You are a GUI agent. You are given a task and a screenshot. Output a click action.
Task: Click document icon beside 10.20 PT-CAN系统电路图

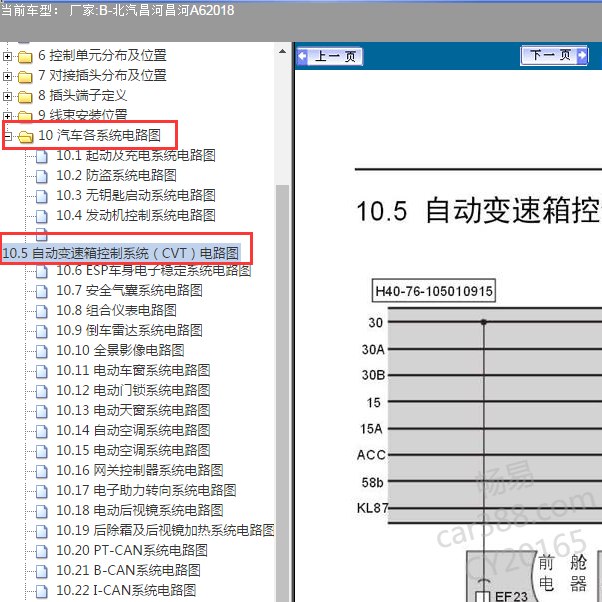[41, 551]
